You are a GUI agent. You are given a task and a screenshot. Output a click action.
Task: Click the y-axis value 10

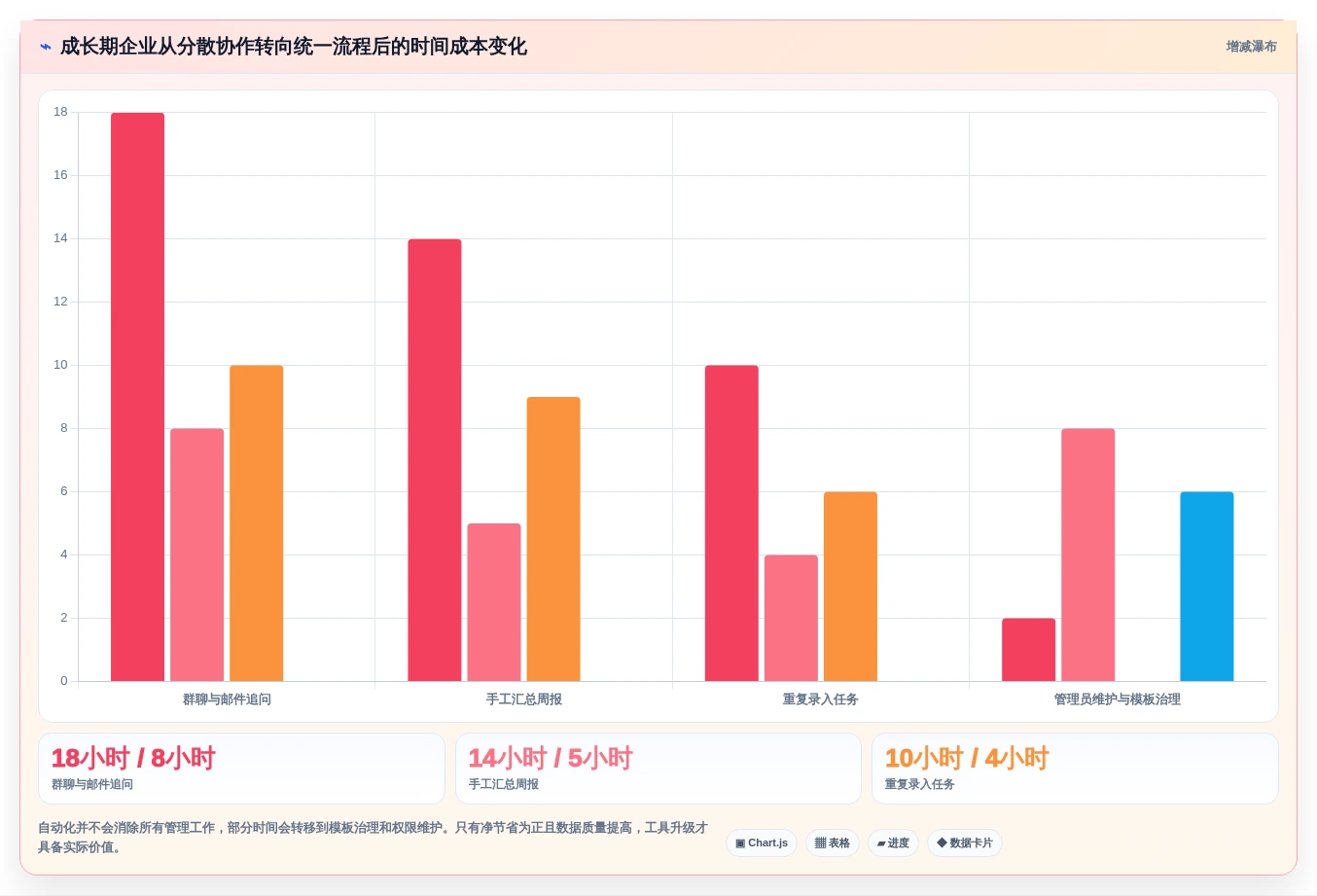[x=60, y=365]
